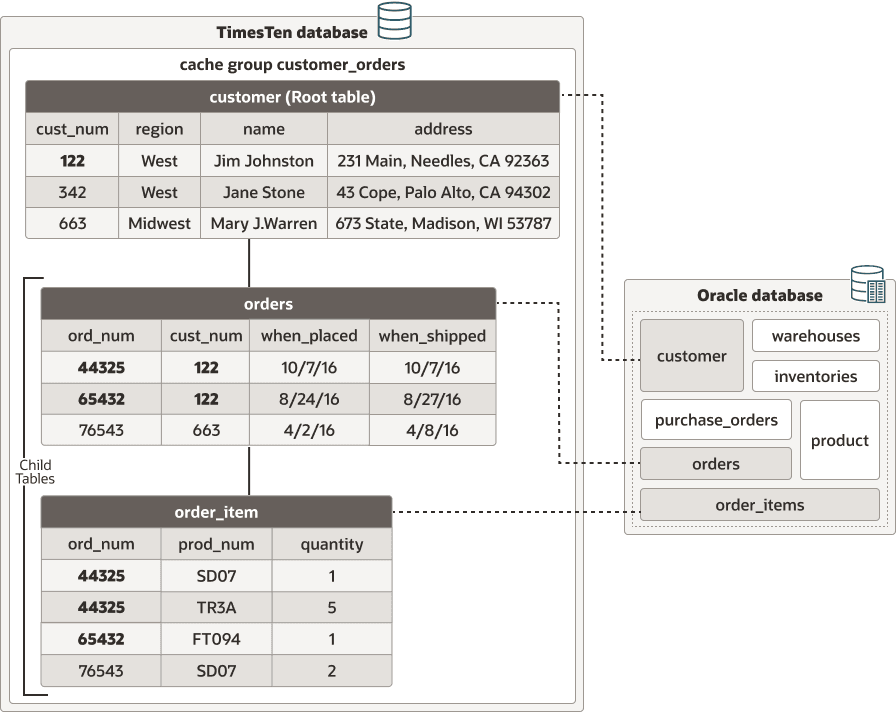Click ord_num 65432 in orders table
896x712 pixels.
click(101, 399)
